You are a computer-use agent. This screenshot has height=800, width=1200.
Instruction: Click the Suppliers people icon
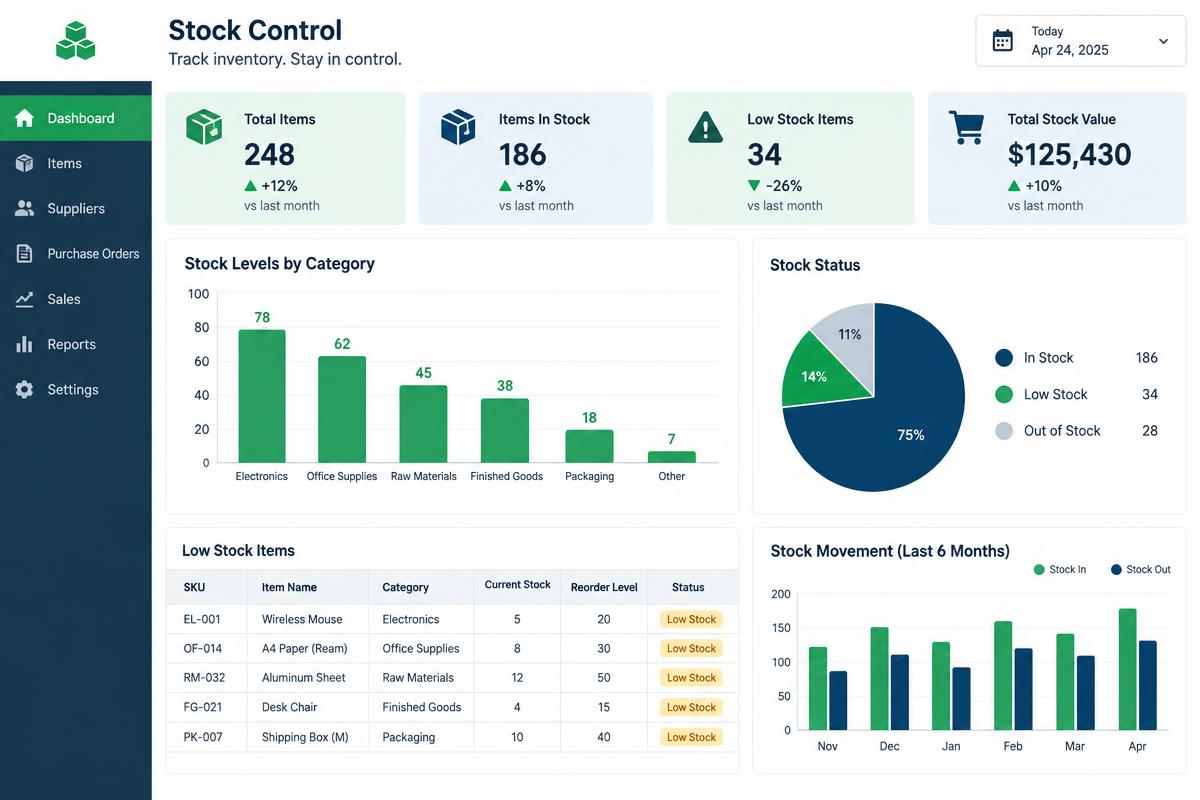coord(25,208)
